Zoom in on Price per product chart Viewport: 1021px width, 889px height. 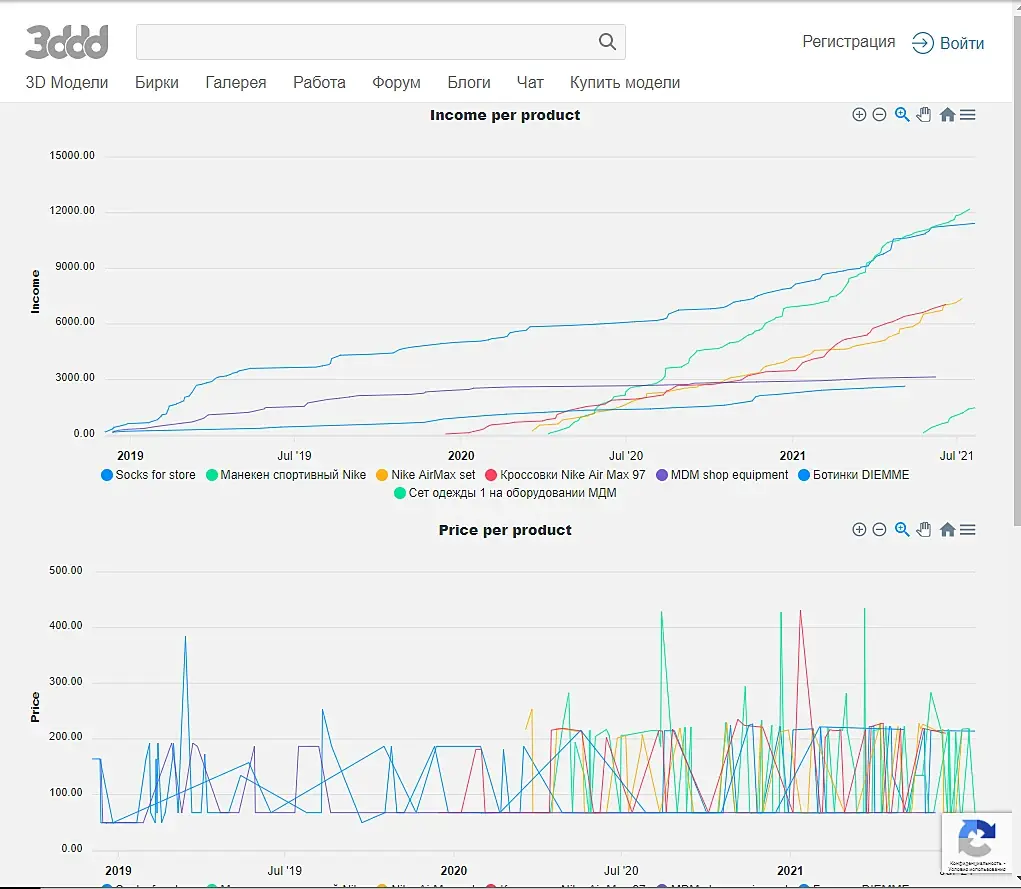(x=859, y=529)
